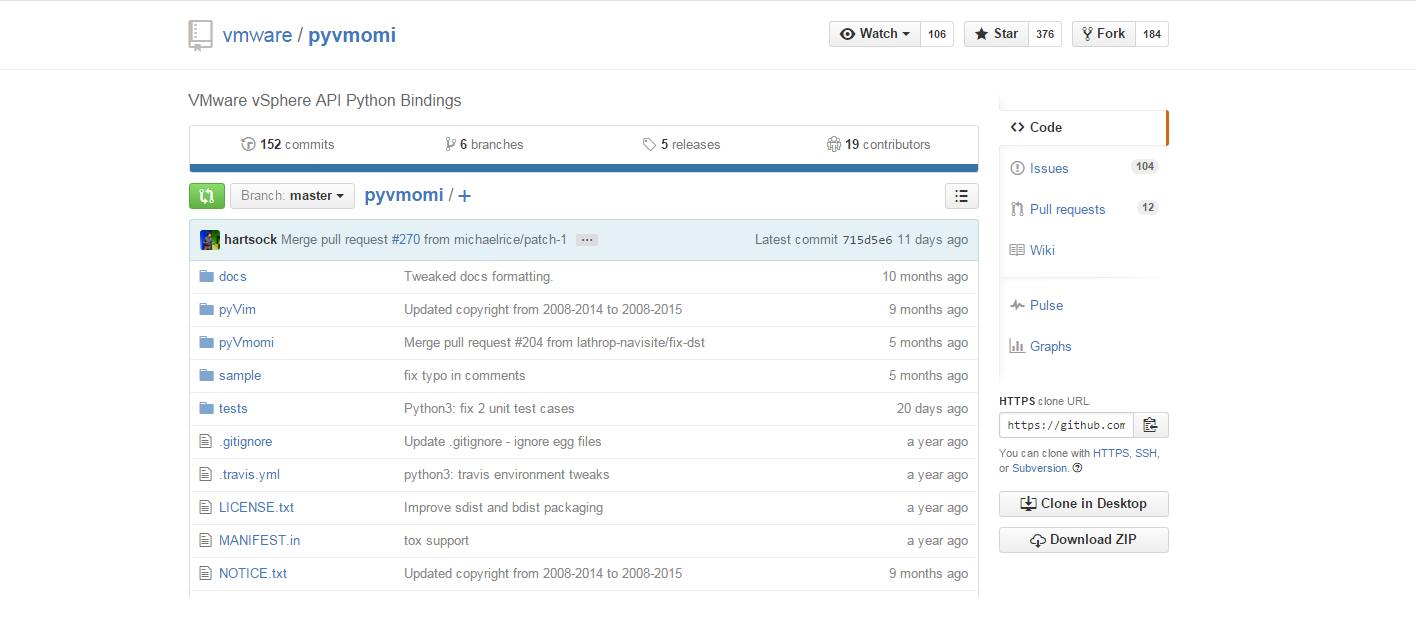Click the repository book icon beside vmware
The image size is (1416, 630).
pyautogui.click(x=200, y=35)
